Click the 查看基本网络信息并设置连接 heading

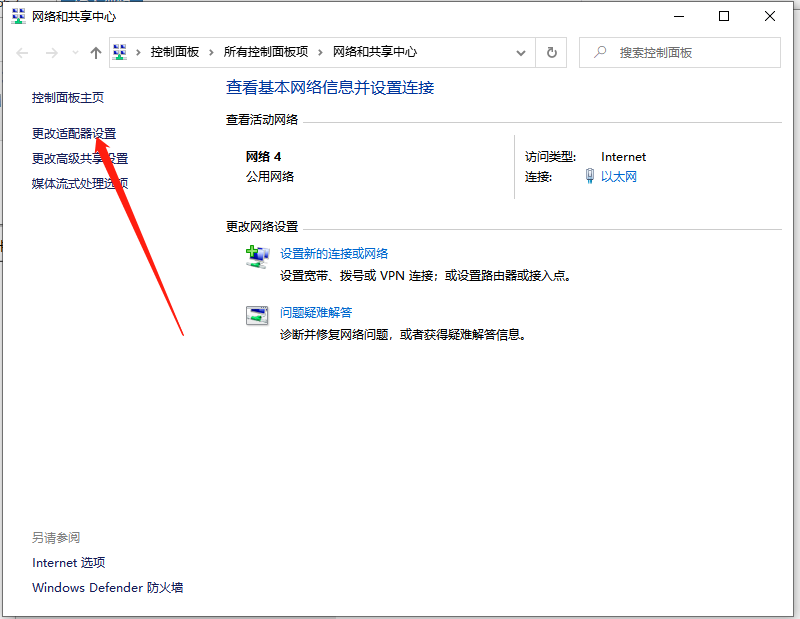coord(330,88)
